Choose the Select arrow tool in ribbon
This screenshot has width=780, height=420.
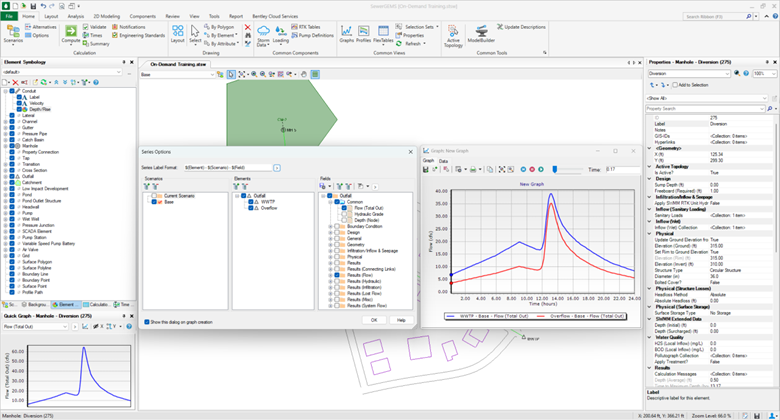pos(195,33)
